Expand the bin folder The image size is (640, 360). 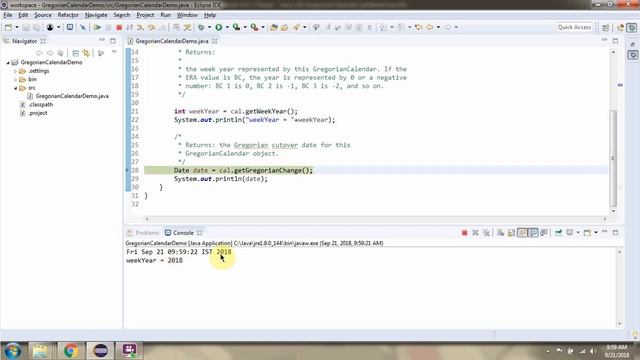click(x=16, y=80)
